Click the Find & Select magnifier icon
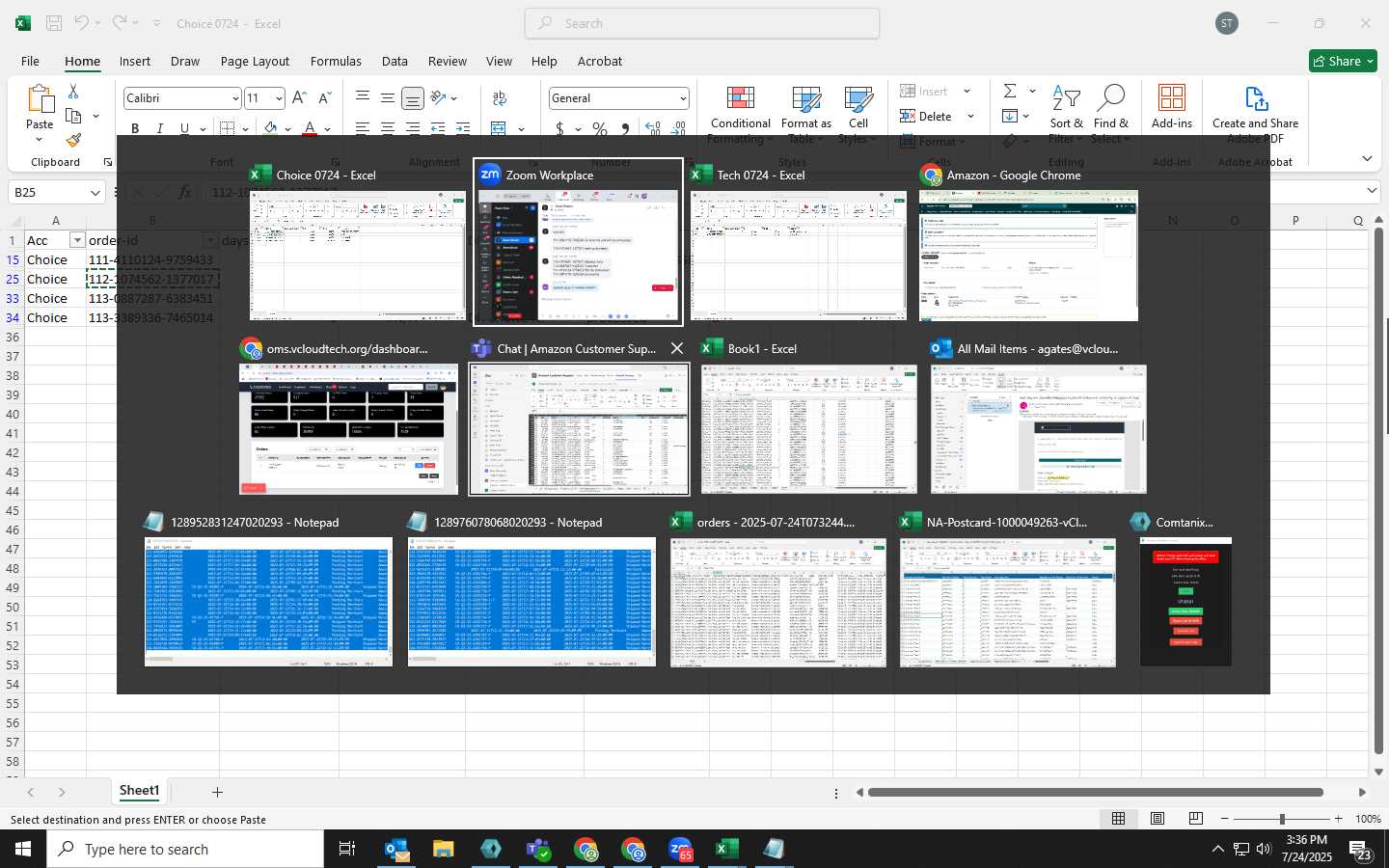Viewport: 1389px width, 868px height. tap(1110, 98)
